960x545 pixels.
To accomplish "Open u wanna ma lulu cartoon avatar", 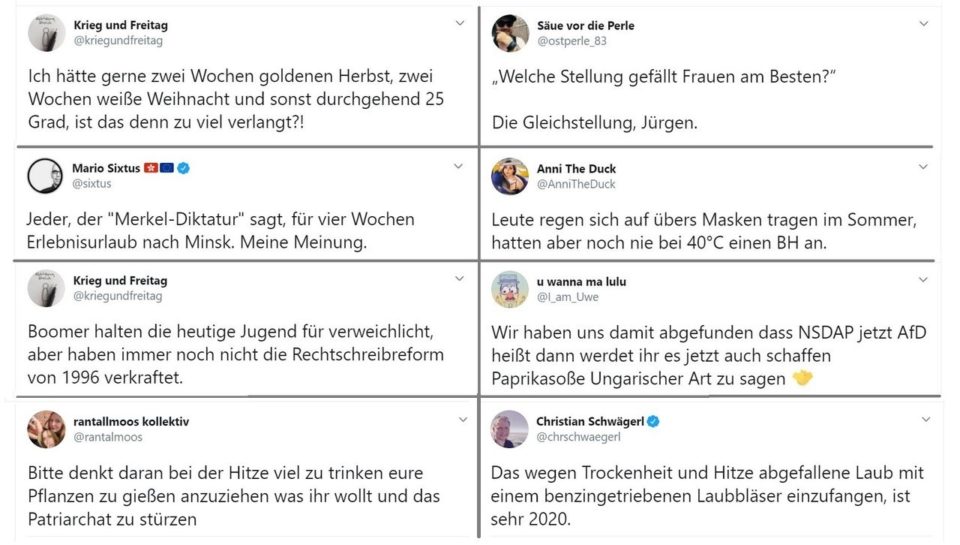I will tap(510, 289).
